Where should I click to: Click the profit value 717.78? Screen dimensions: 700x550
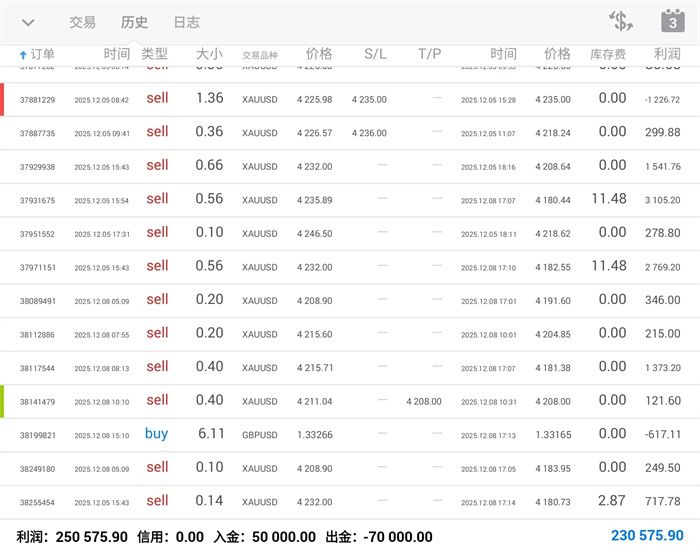point(662,501)
